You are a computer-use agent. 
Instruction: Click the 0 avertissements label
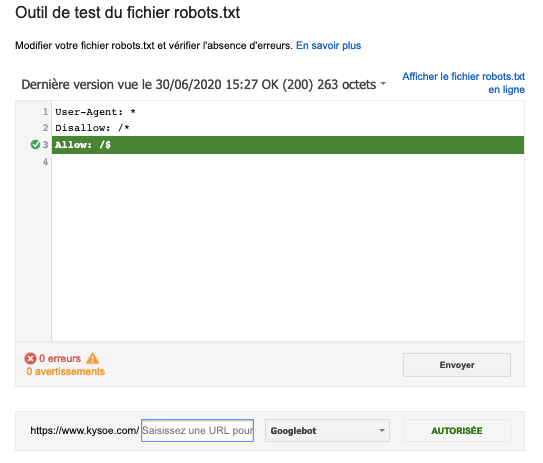pyautogui.click(x=65, y=372)
